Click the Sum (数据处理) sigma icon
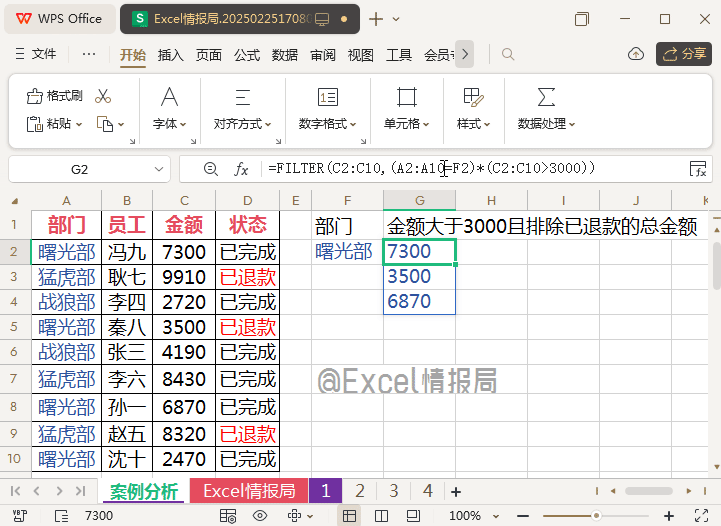Viewport: 721px width, 526px height. point(546,96)
